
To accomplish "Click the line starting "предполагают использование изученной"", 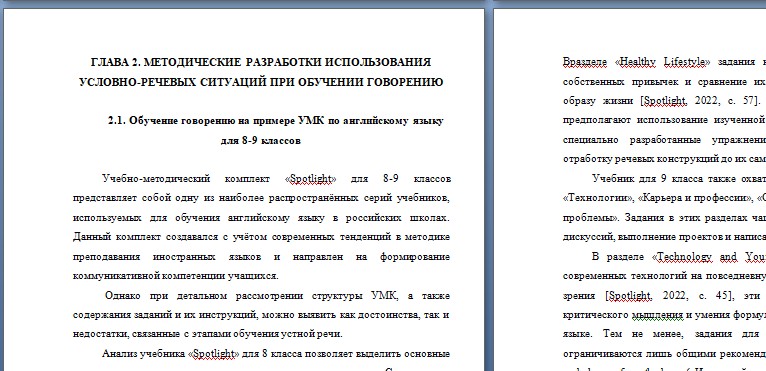I will coord(664,120).
